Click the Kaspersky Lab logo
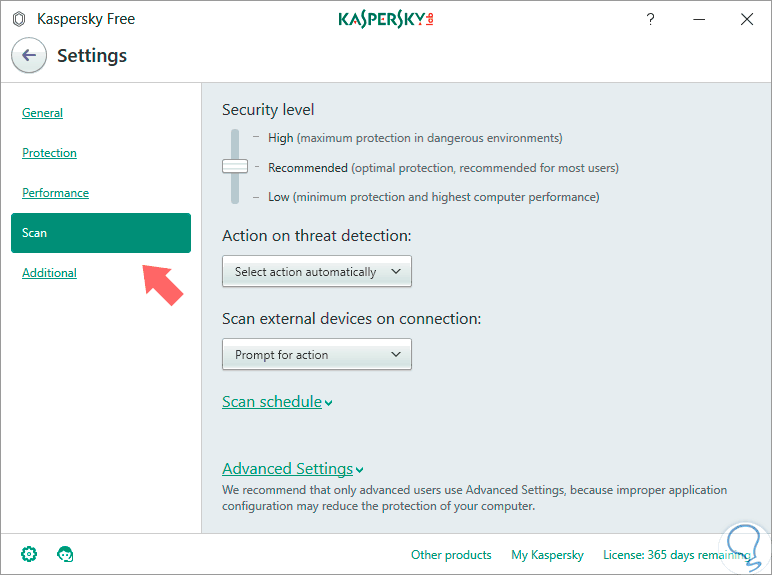This screenshot has height=575, width=772. (386, 19)
